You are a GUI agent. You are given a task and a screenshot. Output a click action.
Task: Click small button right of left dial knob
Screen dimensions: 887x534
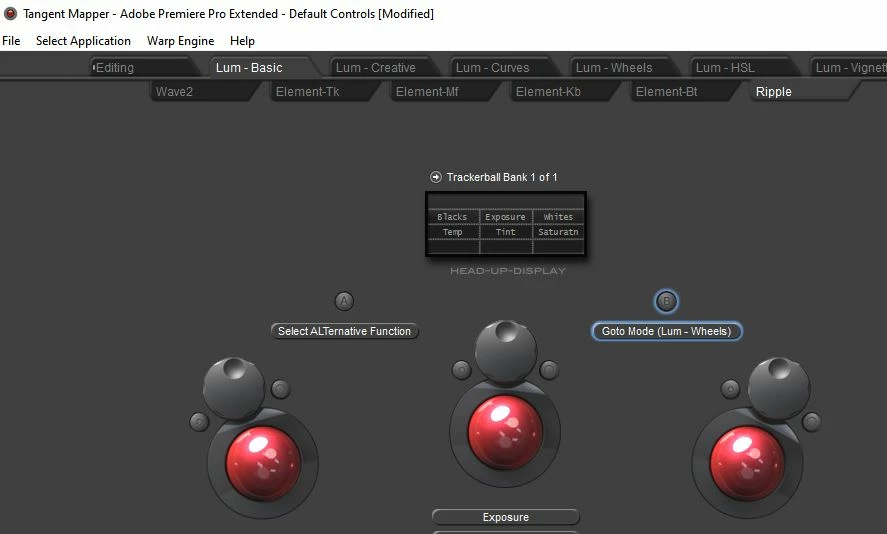(x=281, y=389)
